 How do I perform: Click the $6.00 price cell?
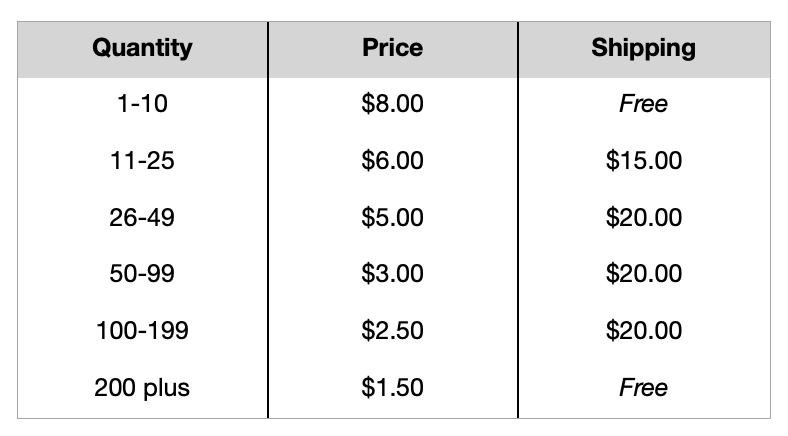point(392,160)
